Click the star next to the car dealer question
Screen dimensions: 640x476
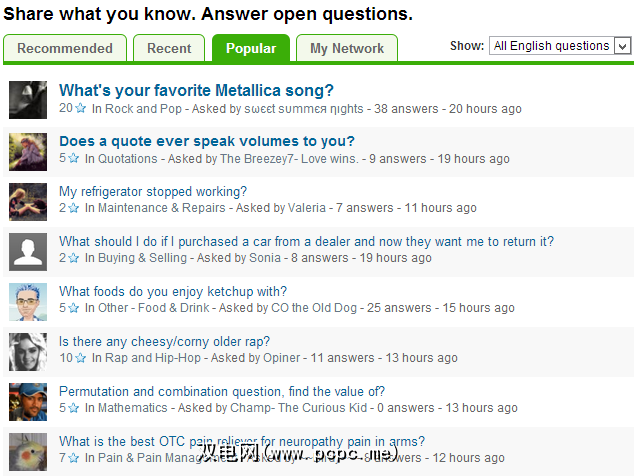pyautogui.click(x=73, y=258)
